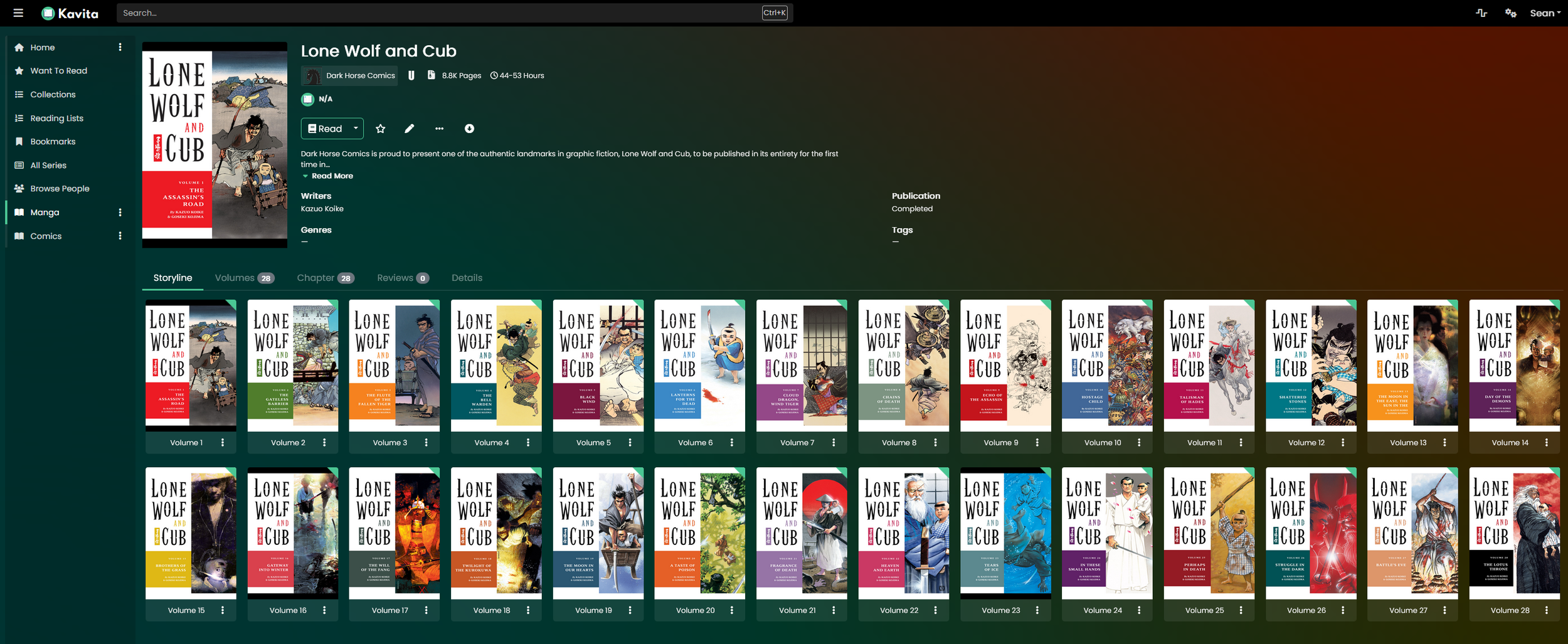
Task: Open Volume 11 three-dot menu
Action: pos(1241,443)
